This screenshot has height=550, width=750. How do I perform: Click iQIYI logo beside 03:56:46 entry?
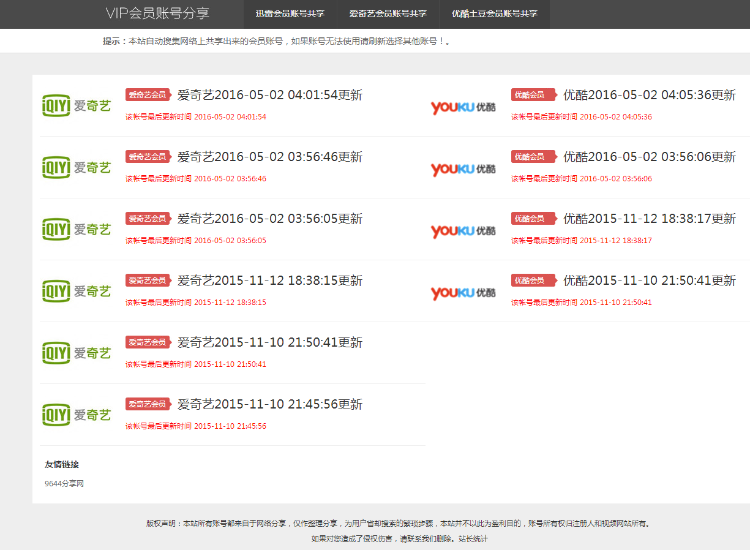[77, 167]
